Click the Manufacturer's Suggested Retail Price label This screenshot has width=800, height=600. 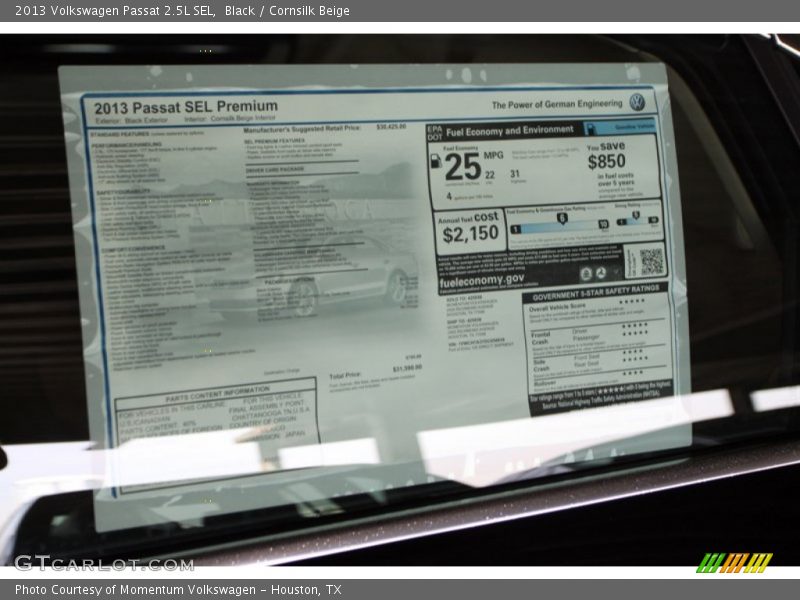click(x=302, y=129)
